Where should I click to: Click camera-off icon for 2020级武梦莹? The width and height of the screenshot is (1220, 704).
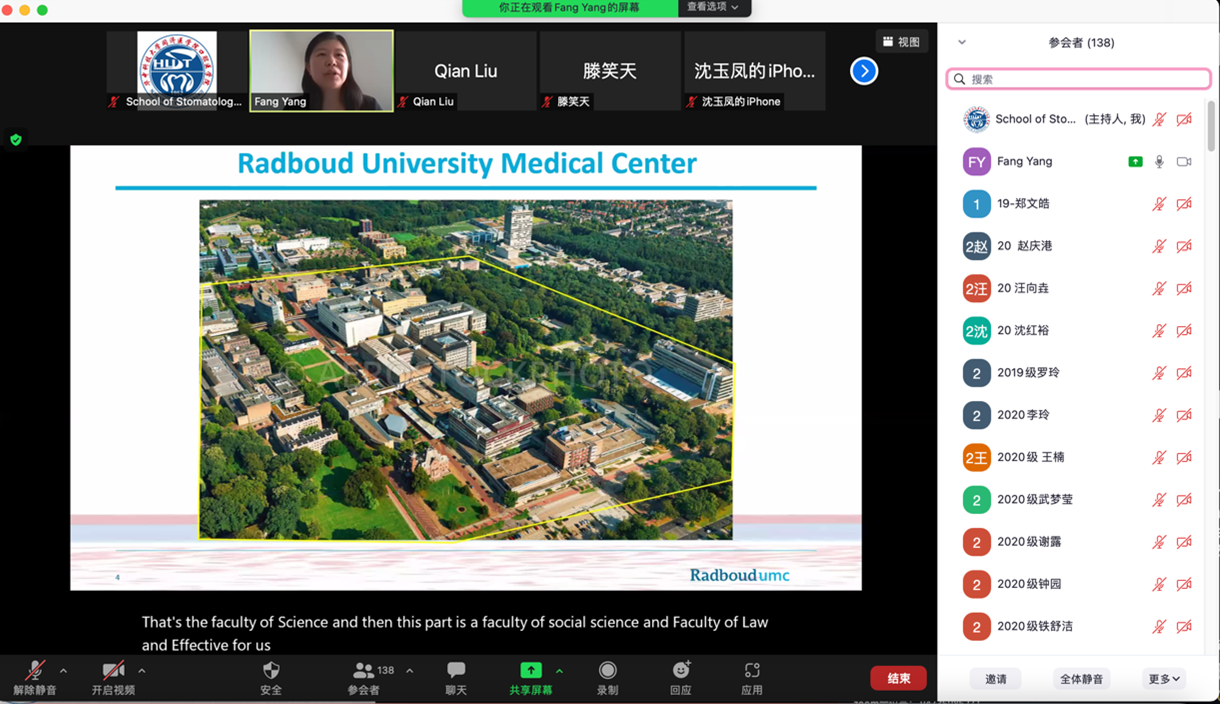[x=1184, y=500]
